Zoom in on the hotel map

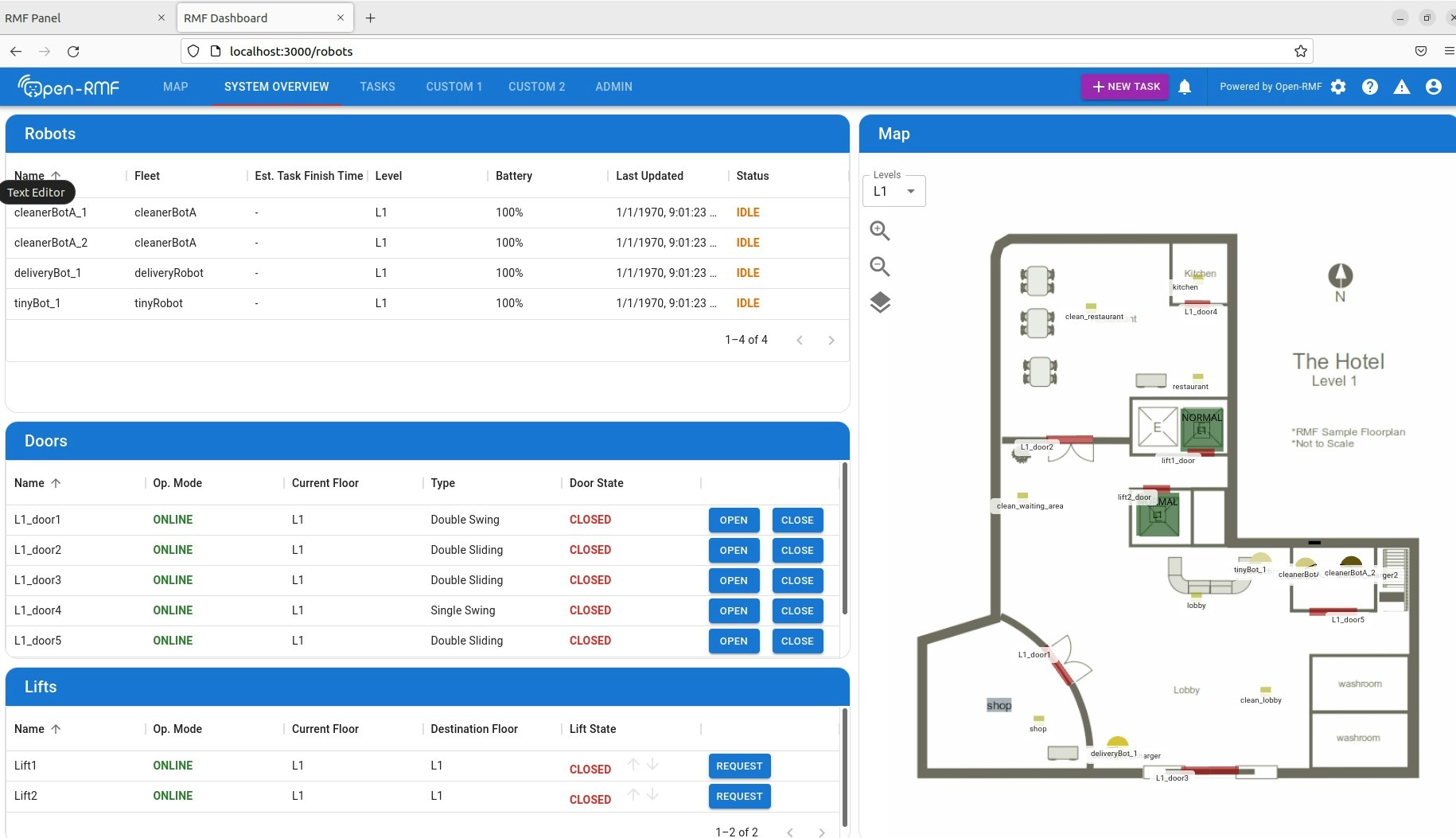tap(878, 231)
